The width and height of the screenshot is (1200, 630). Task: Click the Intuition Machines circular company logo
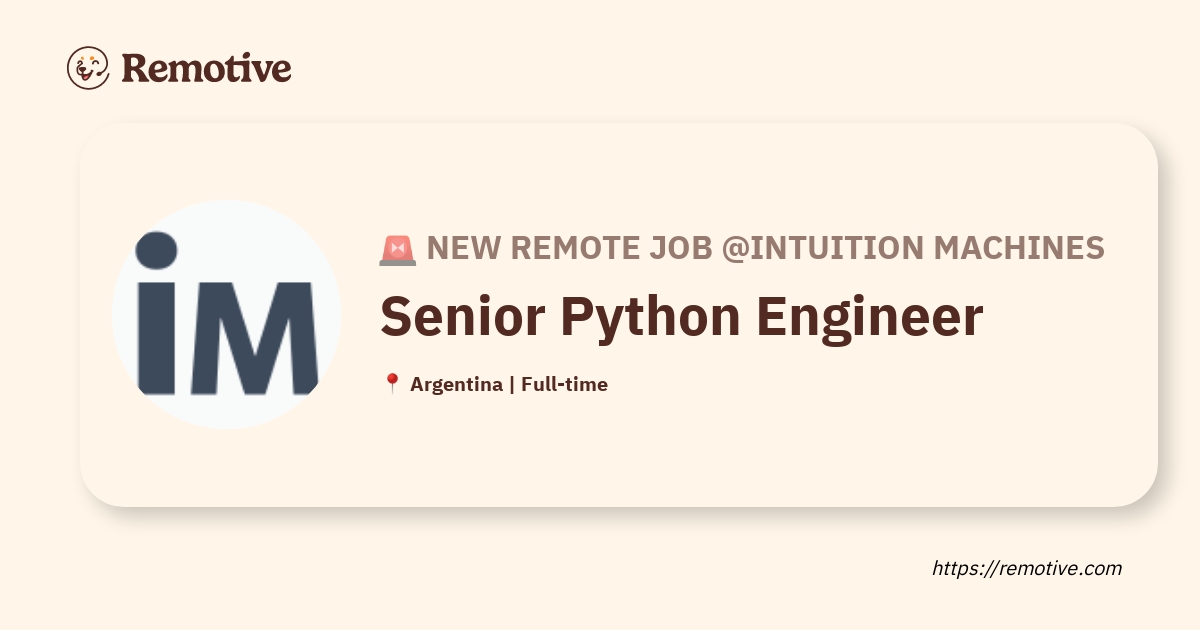(x=226, y=314)
